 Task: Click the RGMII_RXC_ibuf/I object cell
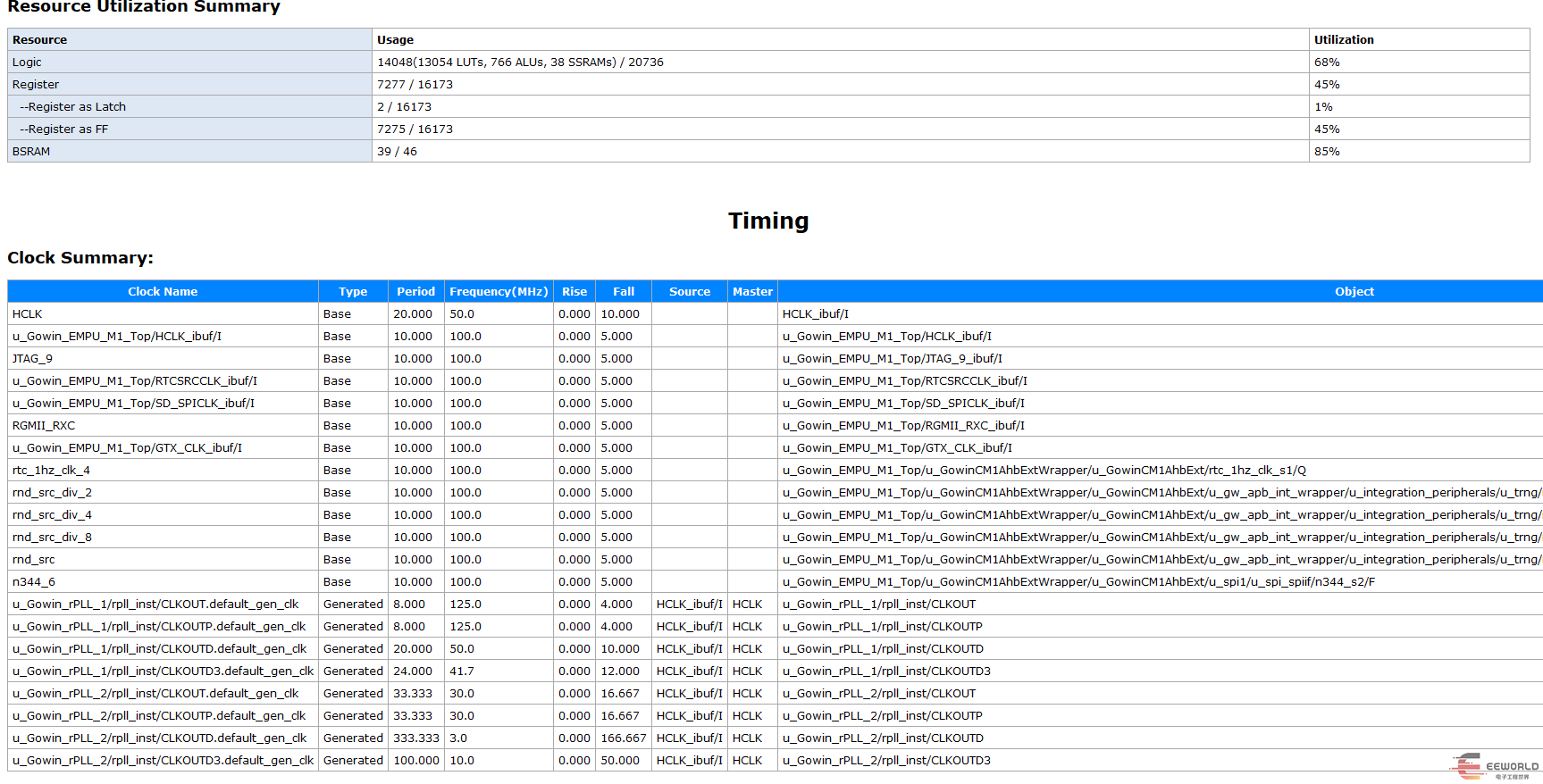tap(1160, 425)
